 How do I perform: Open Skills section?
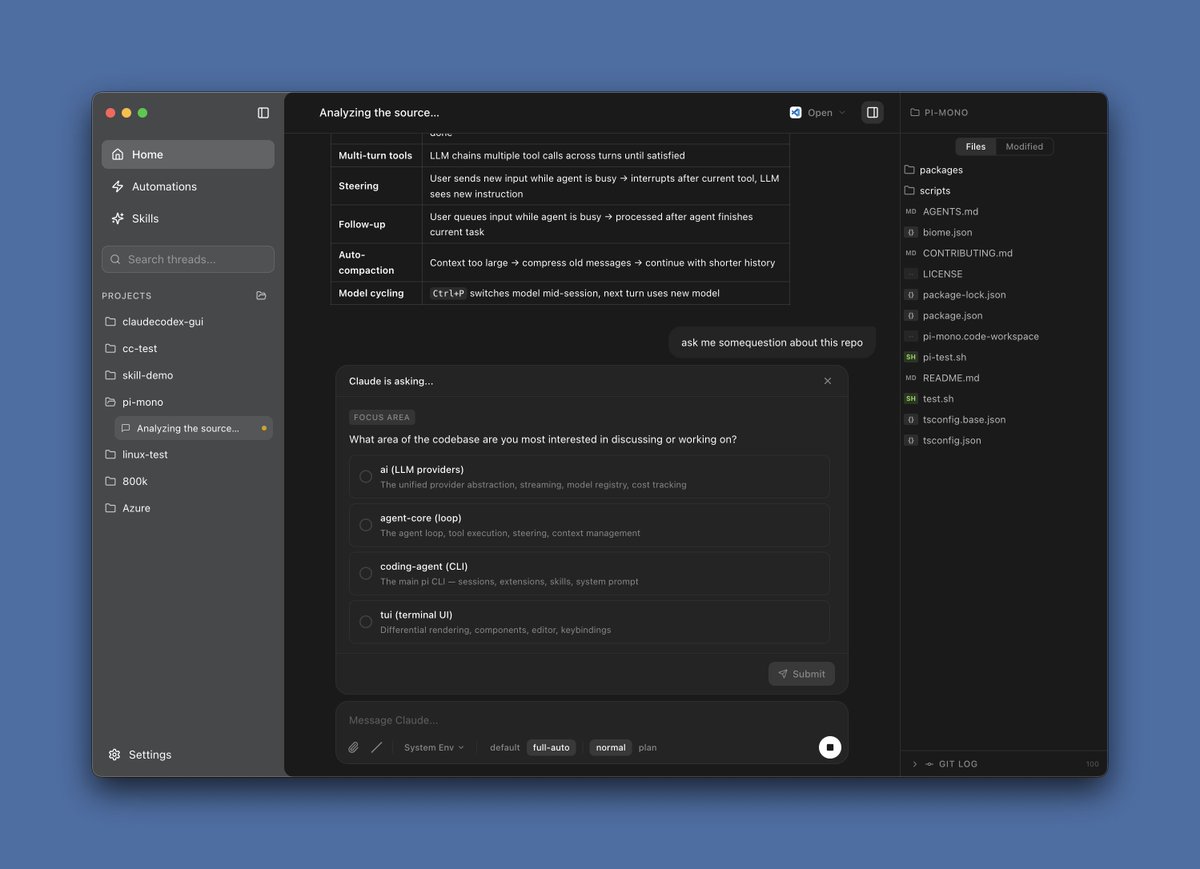click(x=188, y=218)
